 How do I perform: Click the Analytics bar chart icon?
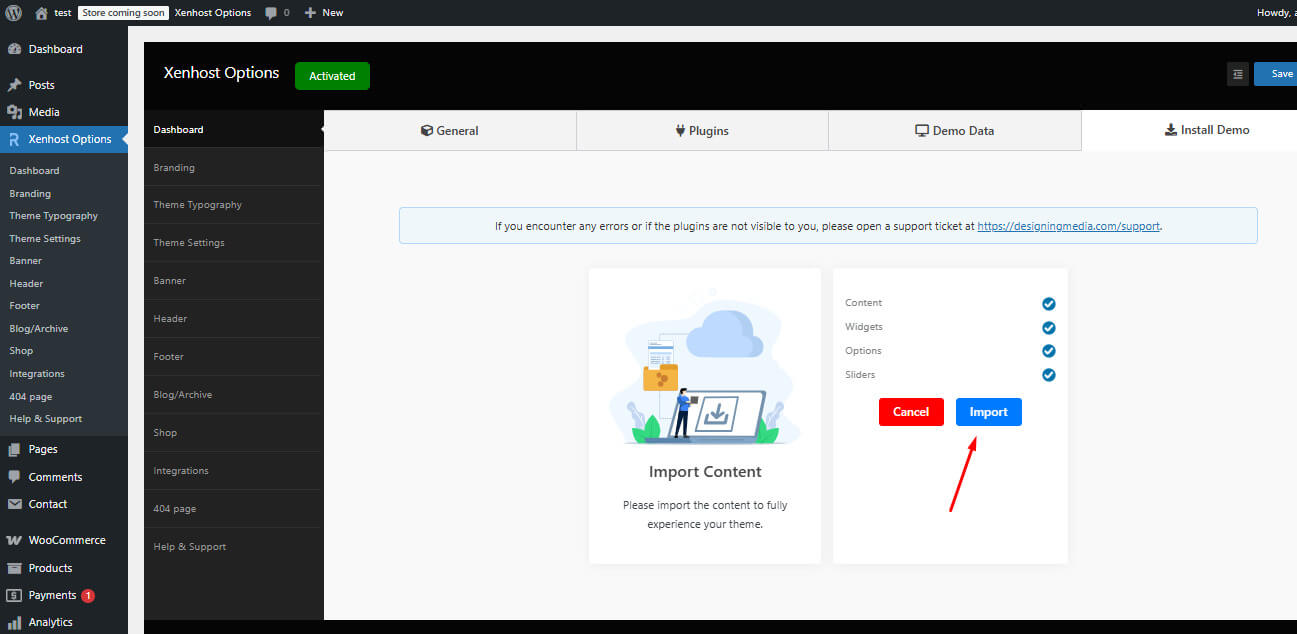click(x=14, y=622)
